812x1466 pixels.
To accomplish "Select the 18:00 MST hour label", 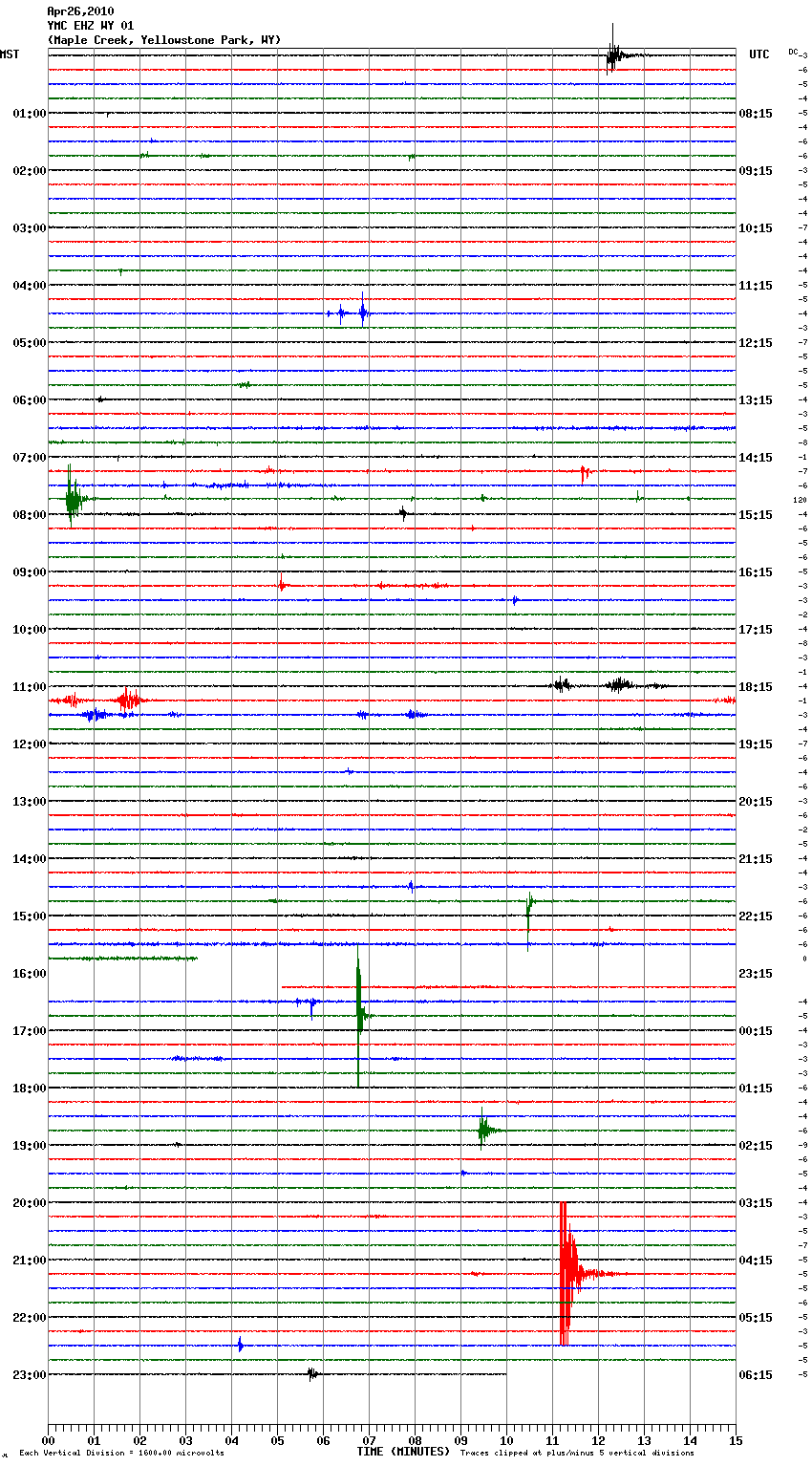I will [29, 1089].
